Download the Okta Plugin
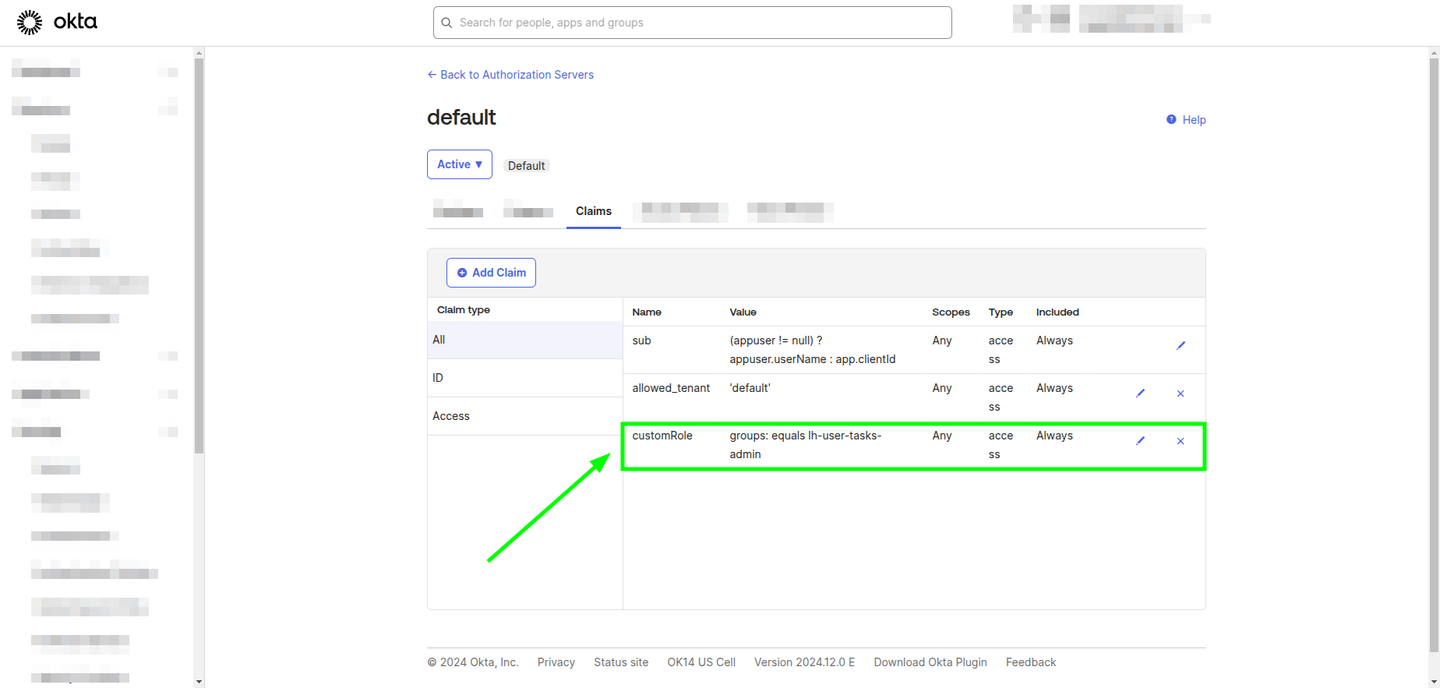This screenshot has width=1440, height=688. 930,662
